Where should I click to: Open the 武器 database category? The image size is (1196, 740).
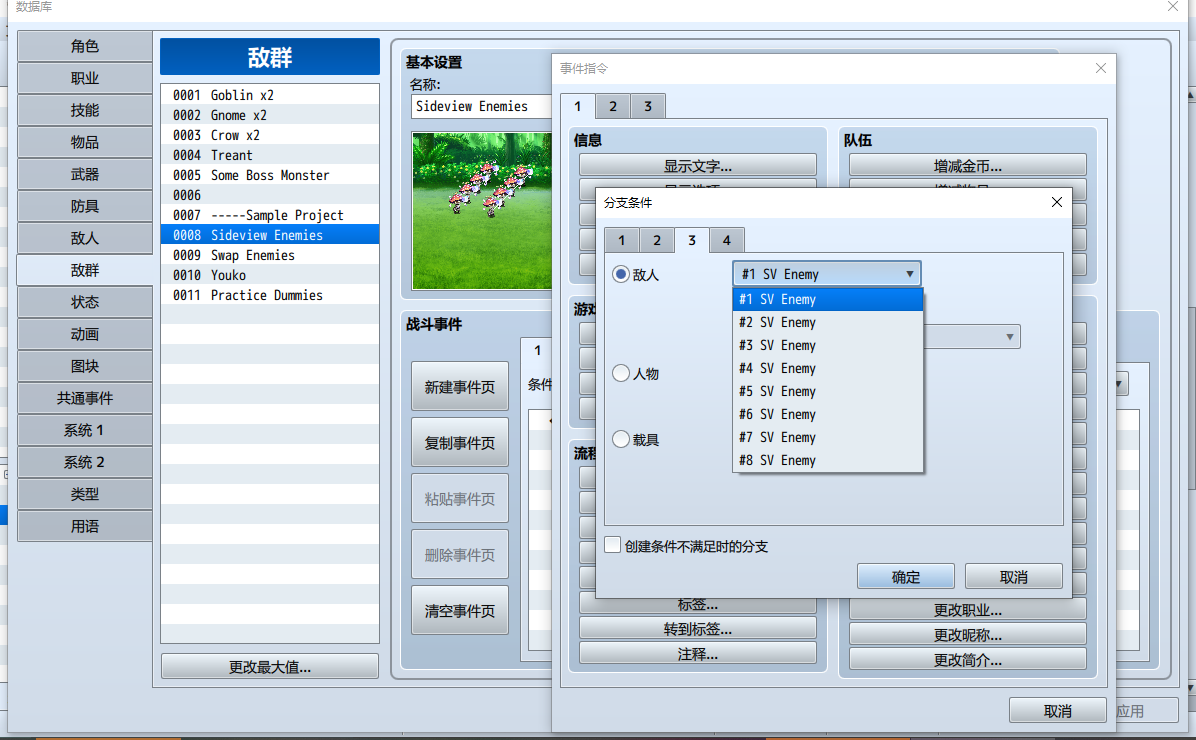85,174
